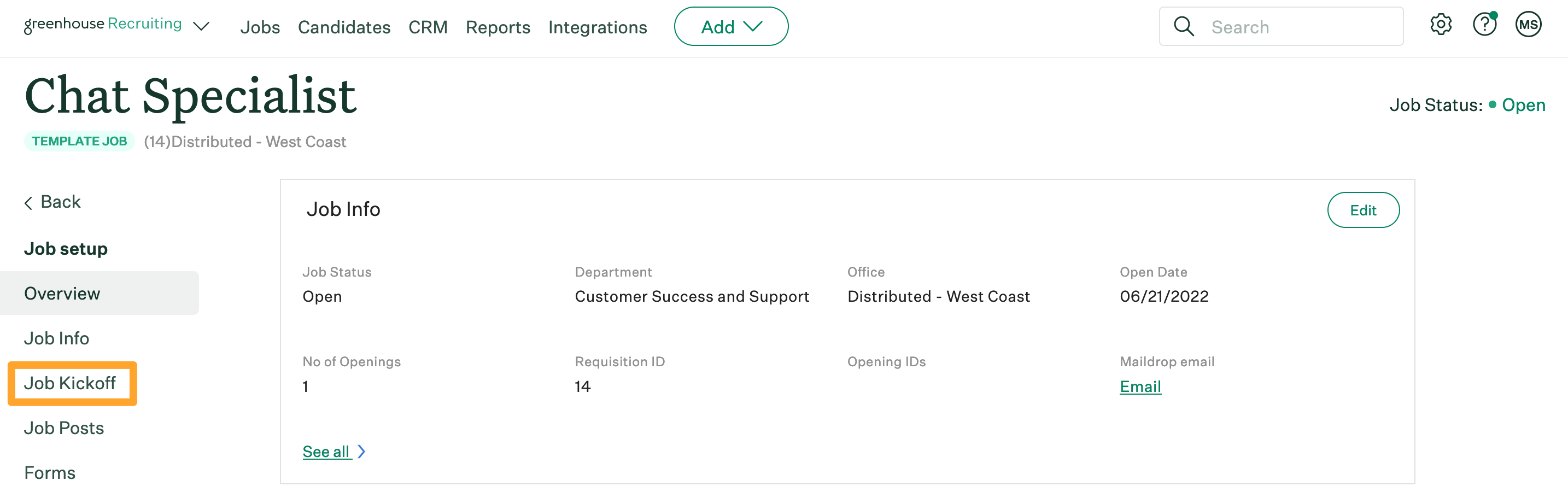Click the help question mark icon
Viewport: 1568px width, 504px height.
pos(1485,25)
